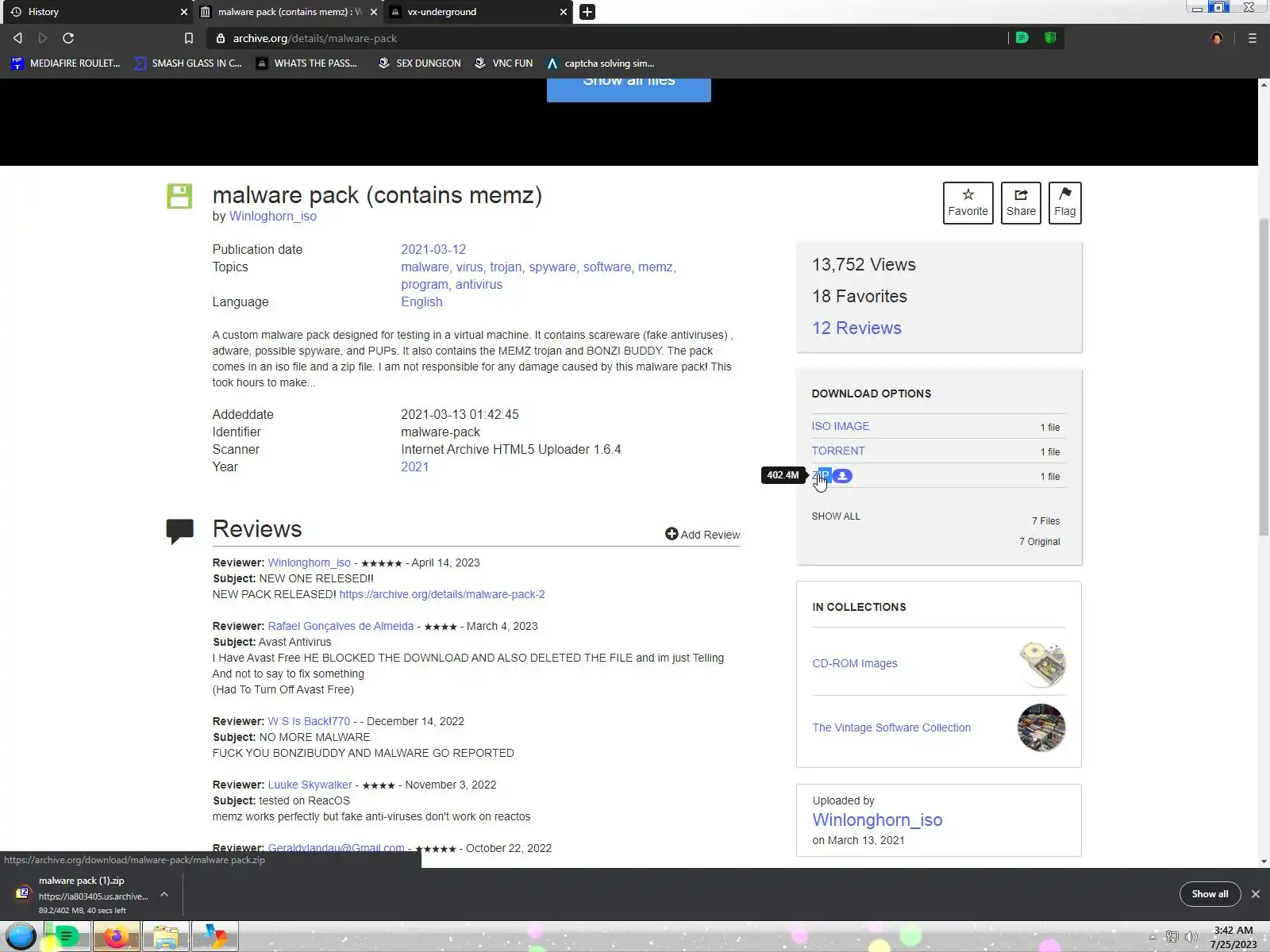Viewport: 1270px width, 952px height.
Task: Open the captcha solving sim... bookmark
Action: click(x=600, y=63)
